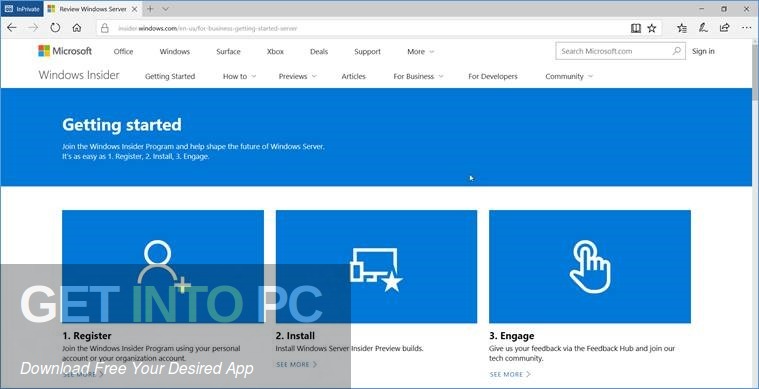This screenshot has height=389, width=759.
Task: Click the Add notes pen icon
Action: tap(703, 28)
